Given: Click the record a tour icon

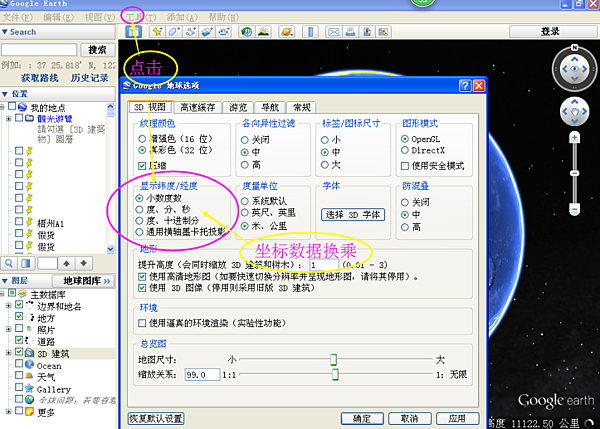Looking at the screenshot, I should [224, 32].
